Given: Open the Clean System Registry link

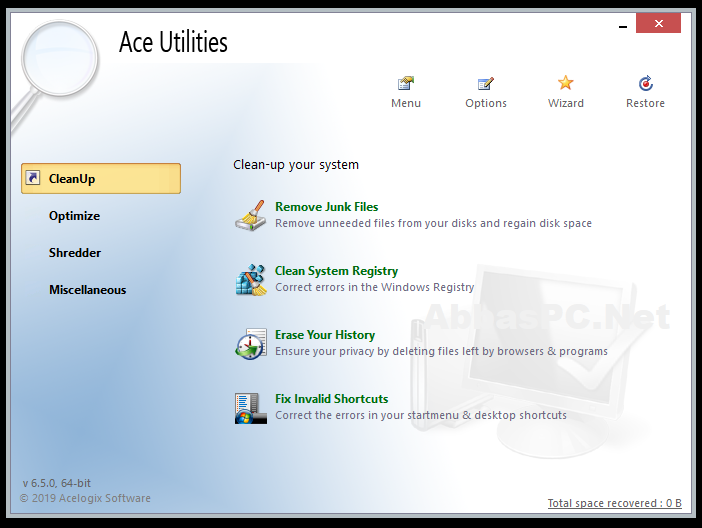Looking at the screenshot, I should pos(336,271).
